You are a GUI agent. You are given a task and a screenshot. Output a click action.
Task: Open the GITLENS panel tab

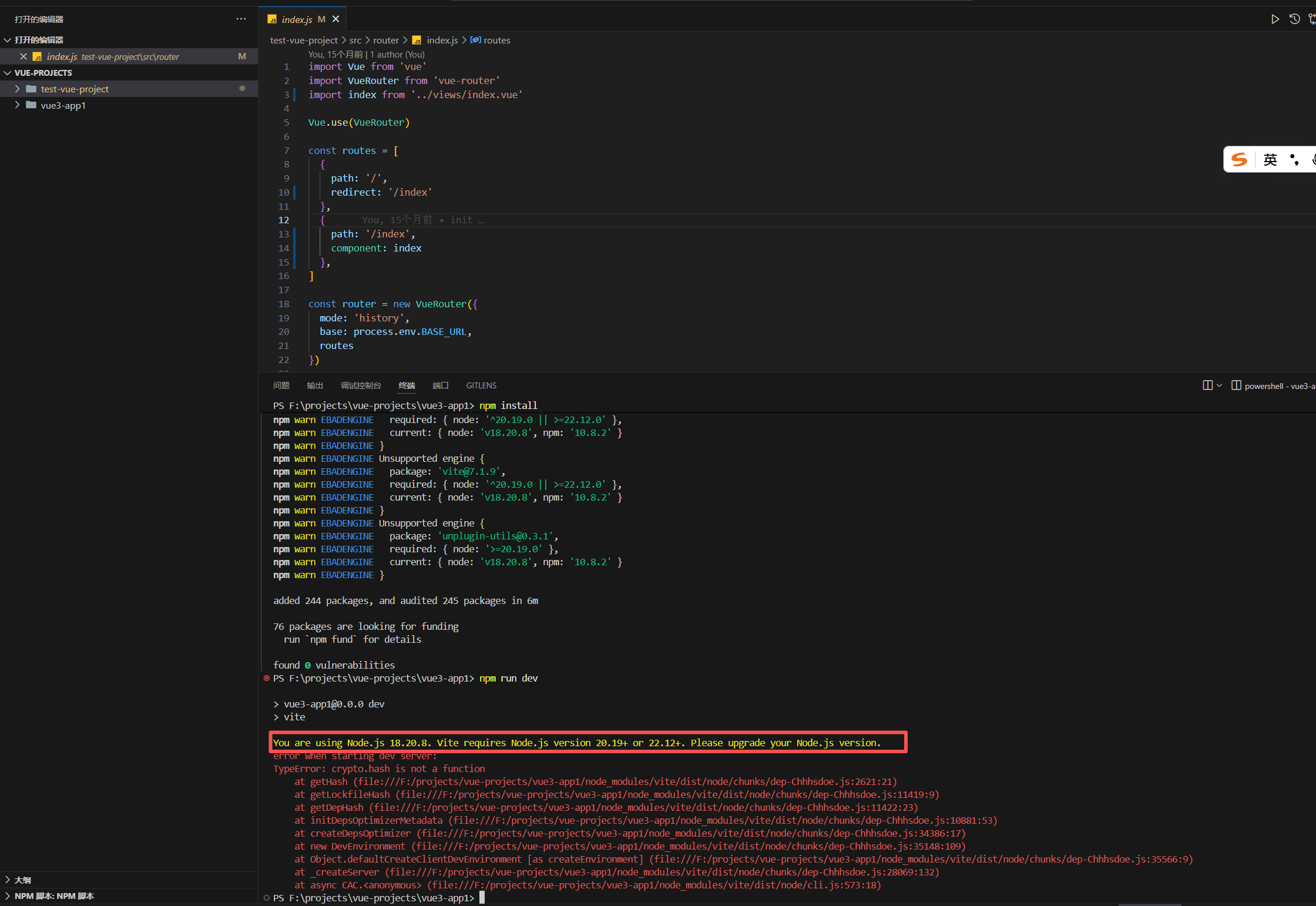[x=481, y=385]
